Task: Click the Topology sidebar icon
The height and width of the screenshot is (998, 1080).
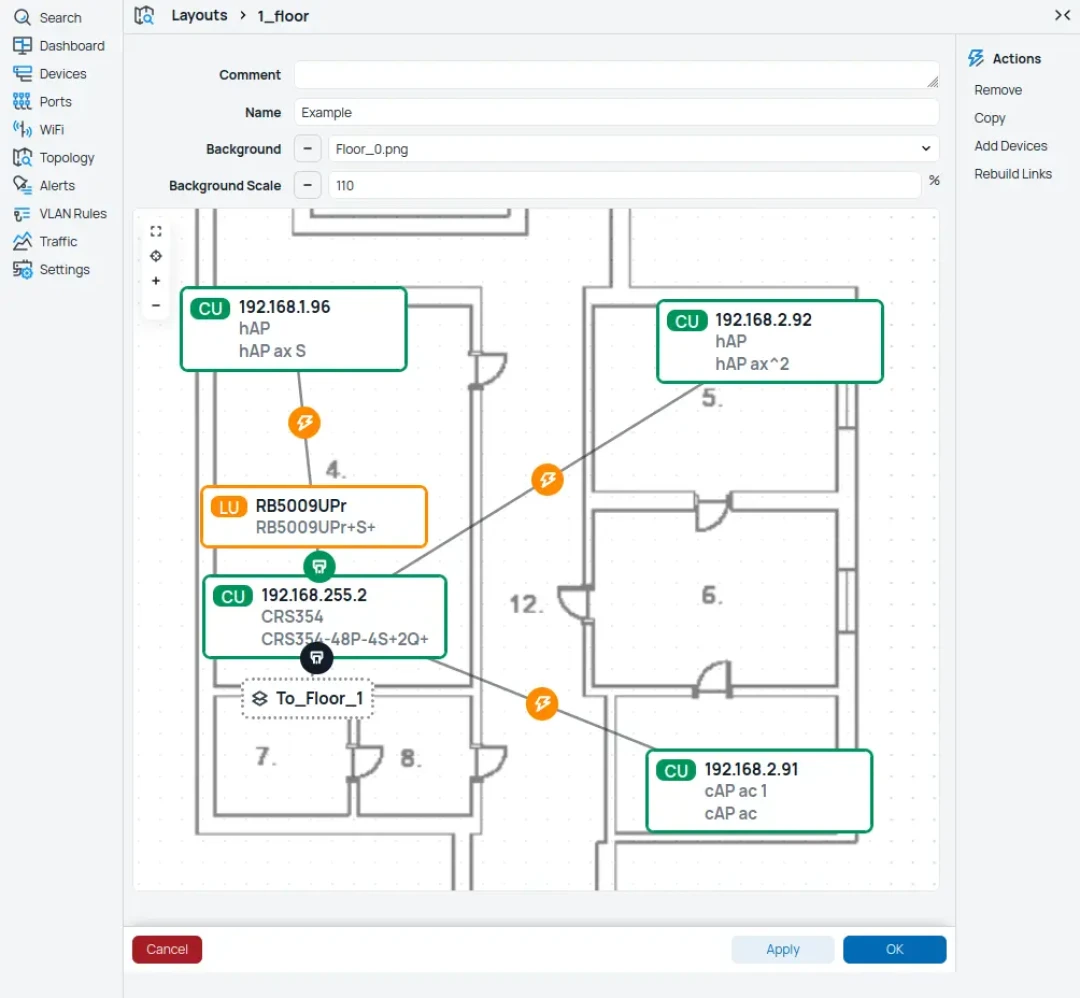Action: point(22,158)
